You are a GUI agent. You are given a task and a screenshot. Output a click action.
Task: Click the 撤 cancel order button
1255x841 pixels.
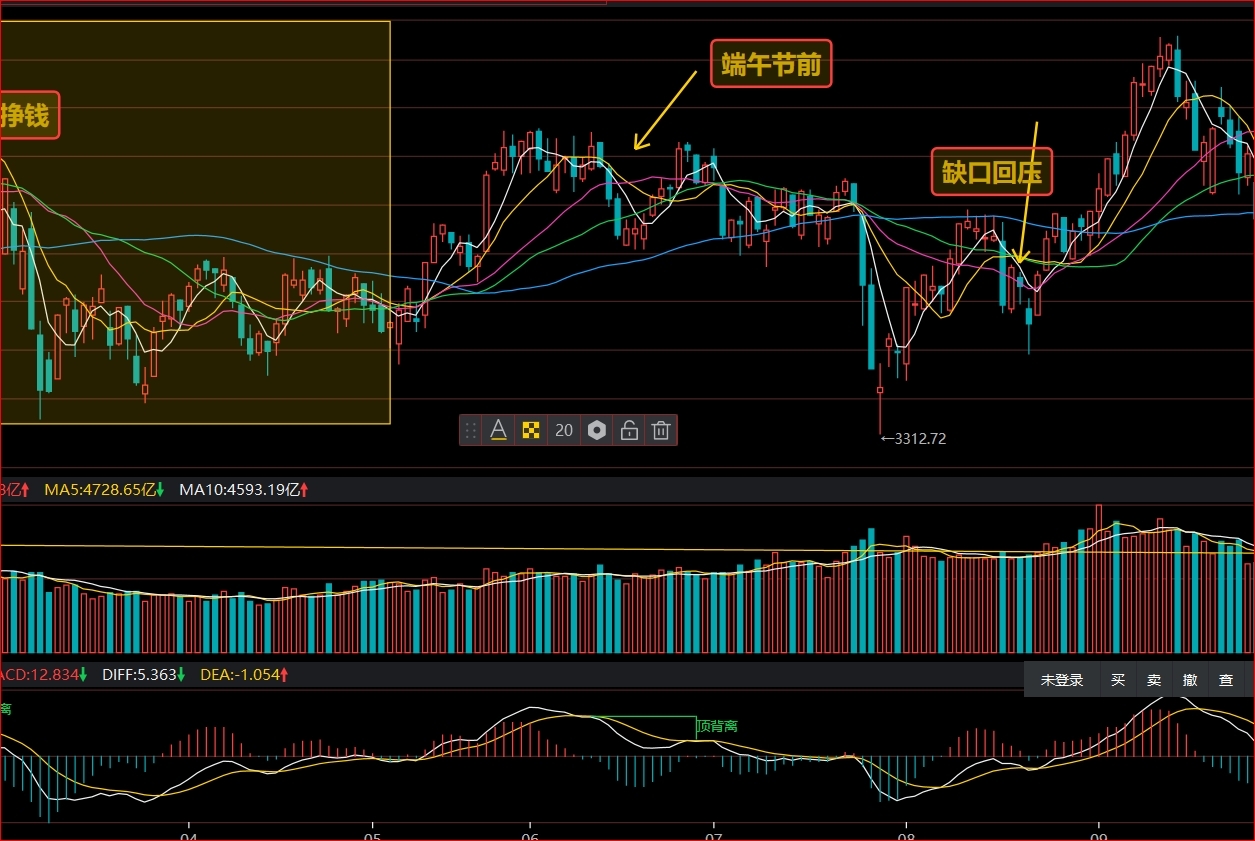tap(1190, 680)
